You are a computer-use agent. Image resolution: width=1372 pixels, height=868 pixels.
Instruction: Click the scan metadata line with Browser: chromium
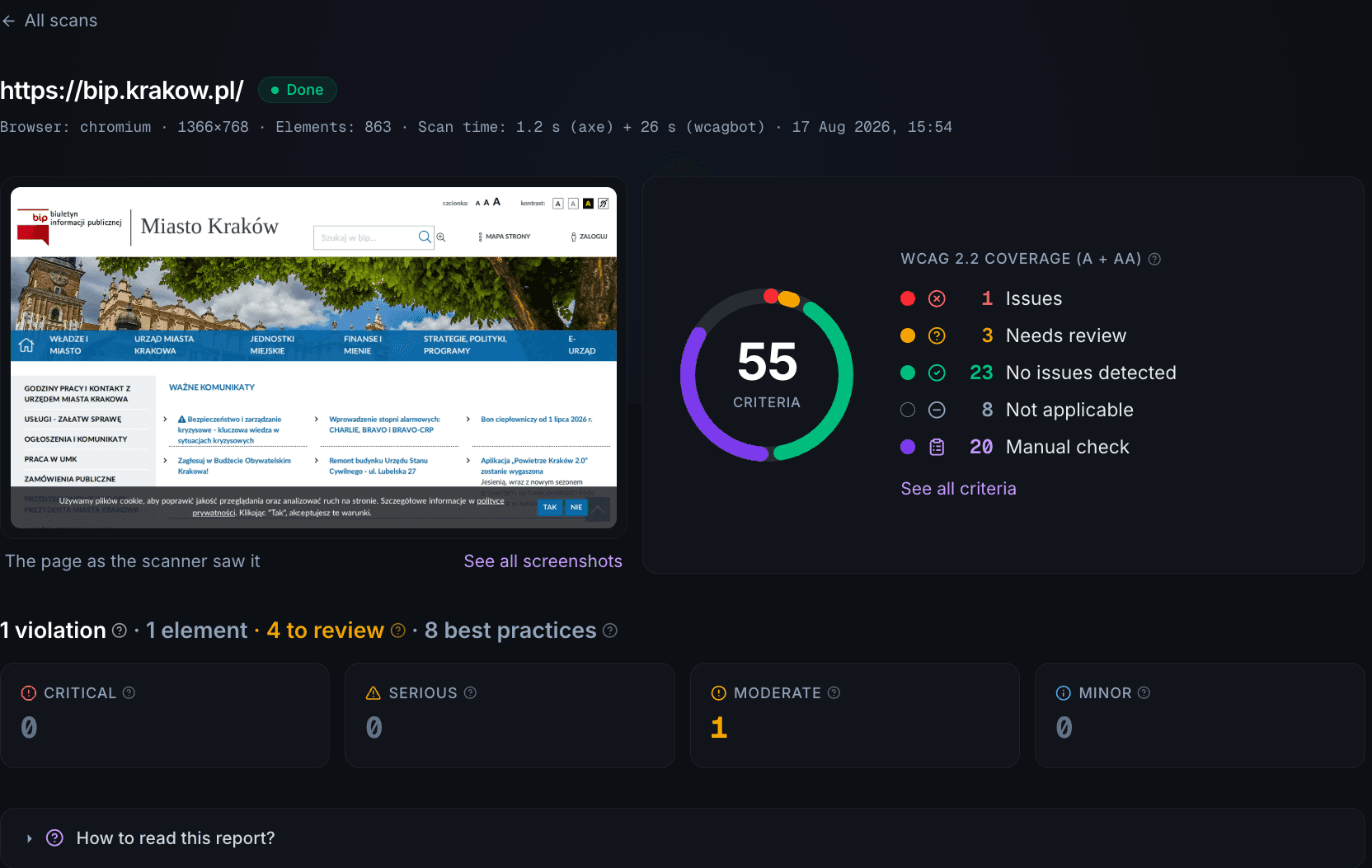click(x=476, y=127)
